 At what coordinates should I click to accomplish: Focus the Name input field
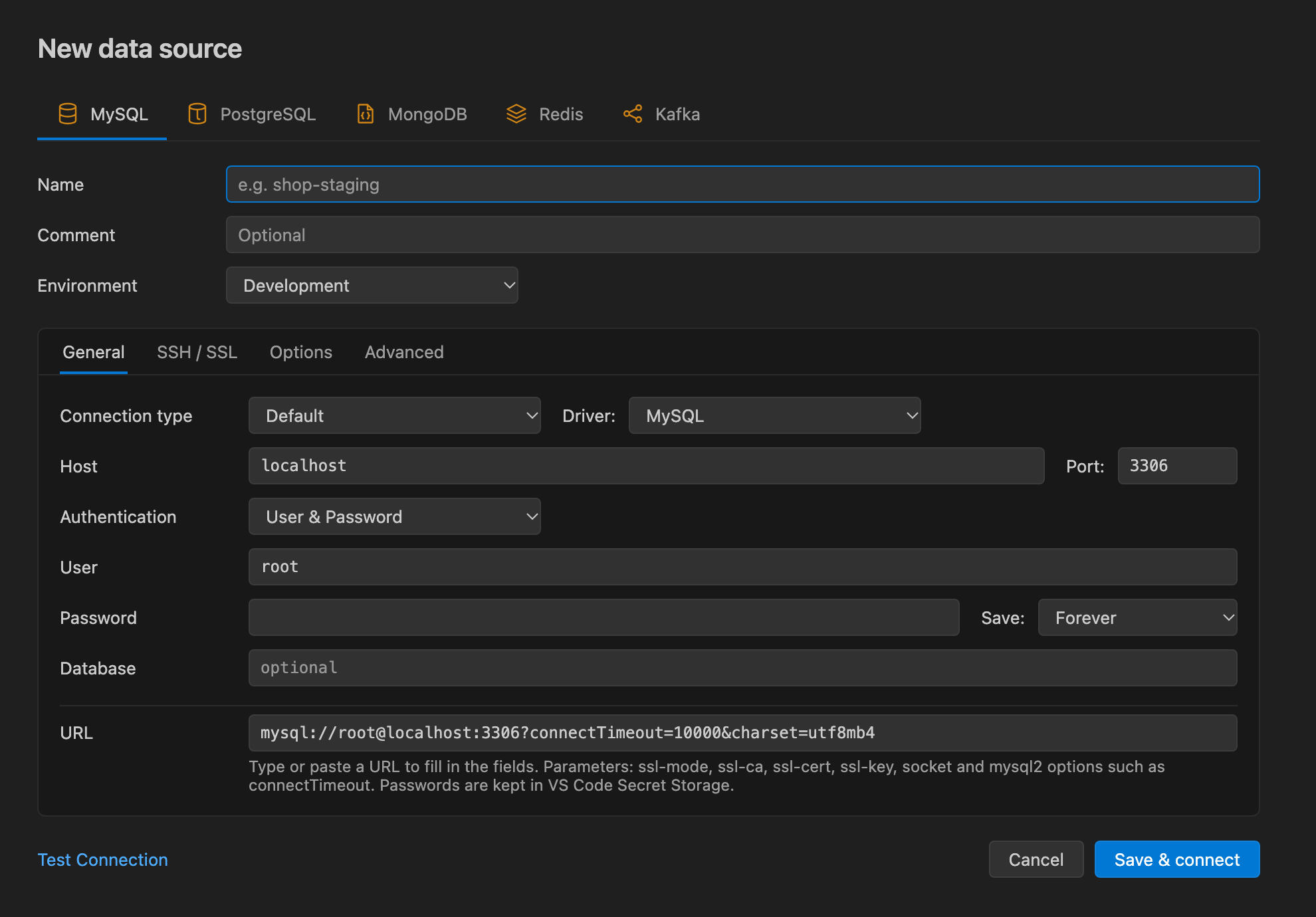pos(743,185)
